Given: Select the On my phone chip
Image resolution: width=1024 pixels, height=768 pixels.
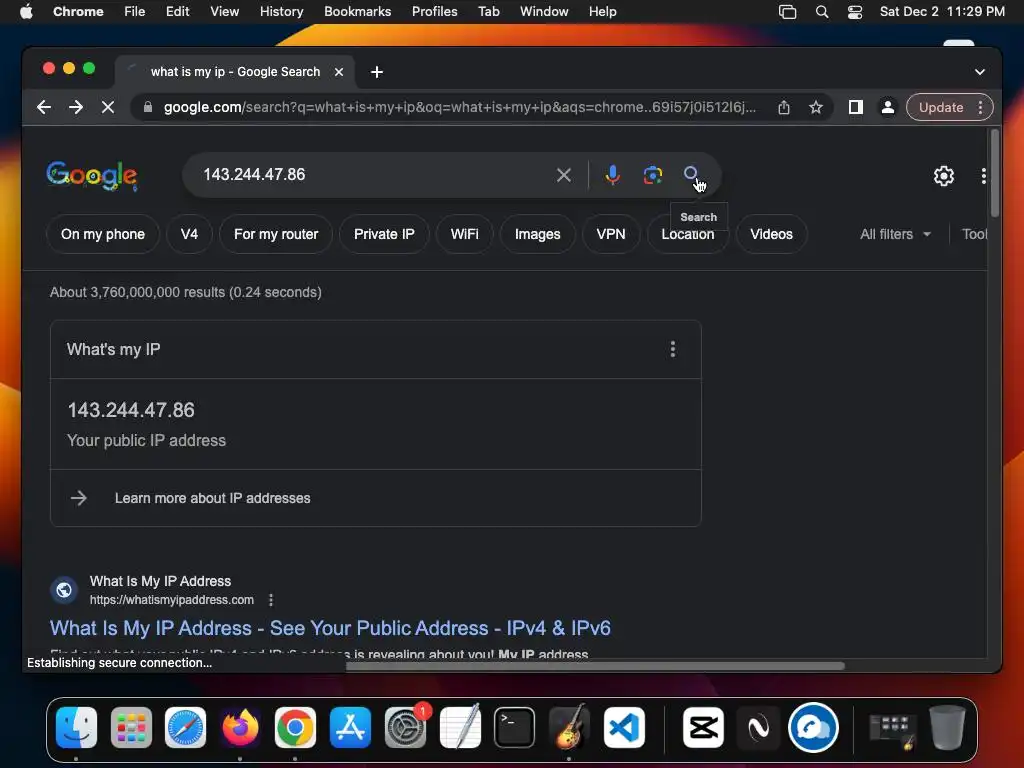Looking at the screenshot, I should [x=103, y=234].
